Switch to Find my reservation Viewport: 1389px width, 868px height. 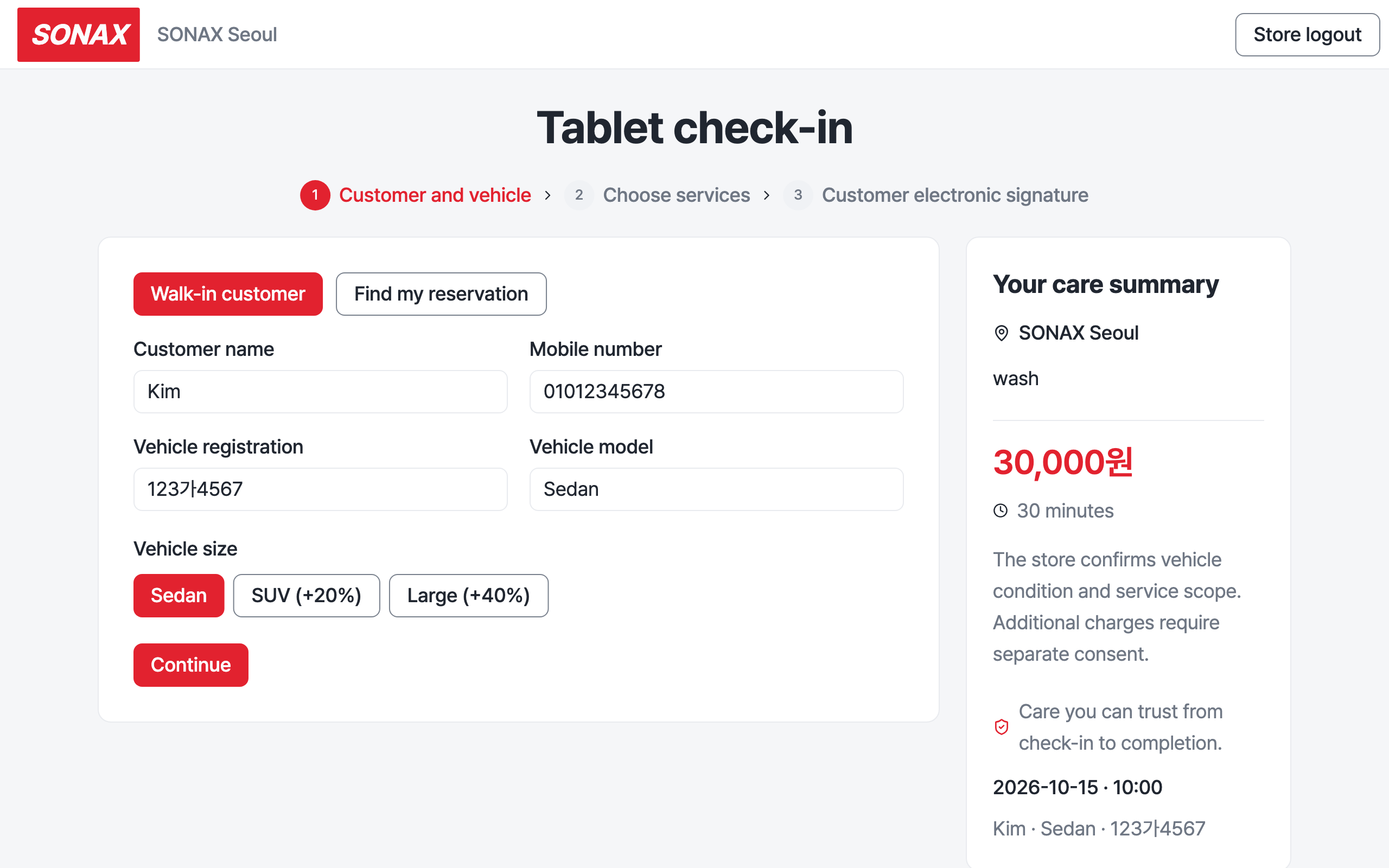pos(441,294)
